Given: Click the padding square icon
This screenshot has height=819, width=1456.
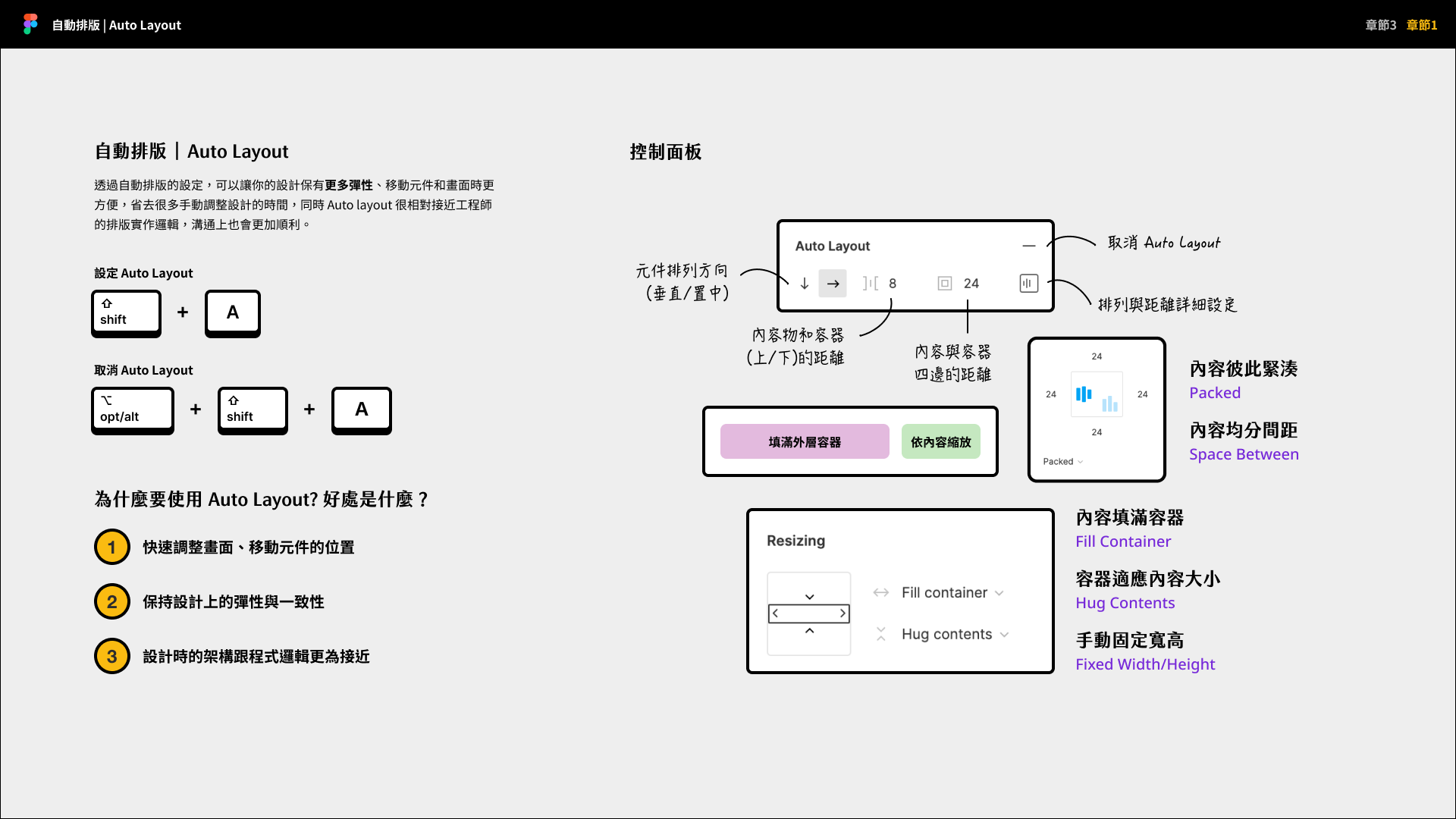Looking at the screenshot, I should (944, 284).
